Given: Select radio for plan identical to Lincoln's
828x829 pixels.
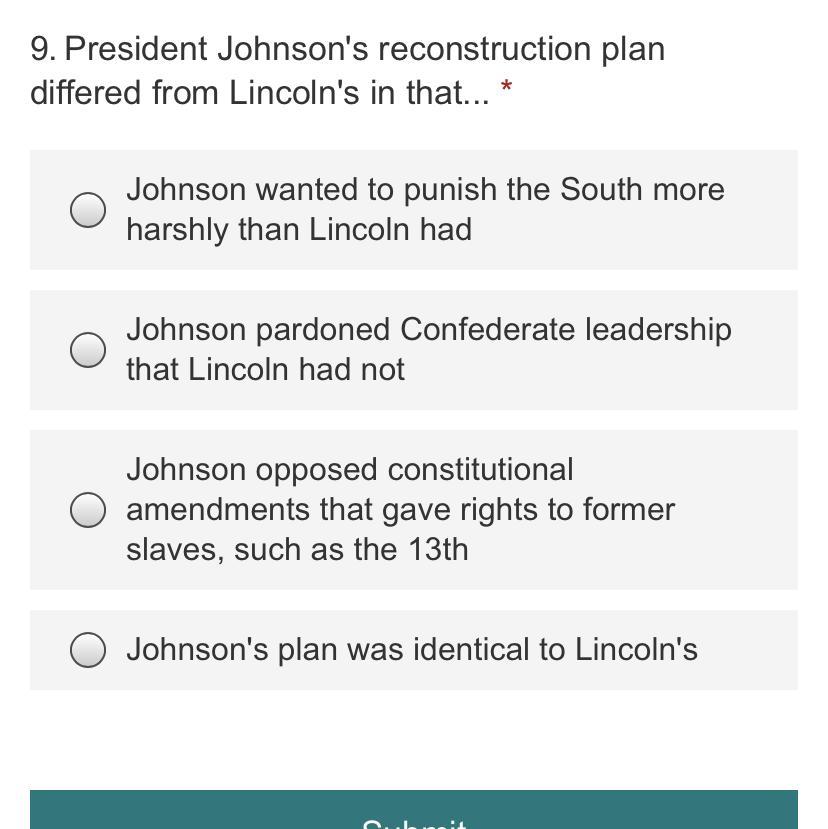Looking at the screenshot, I should (x=88, y=650).
